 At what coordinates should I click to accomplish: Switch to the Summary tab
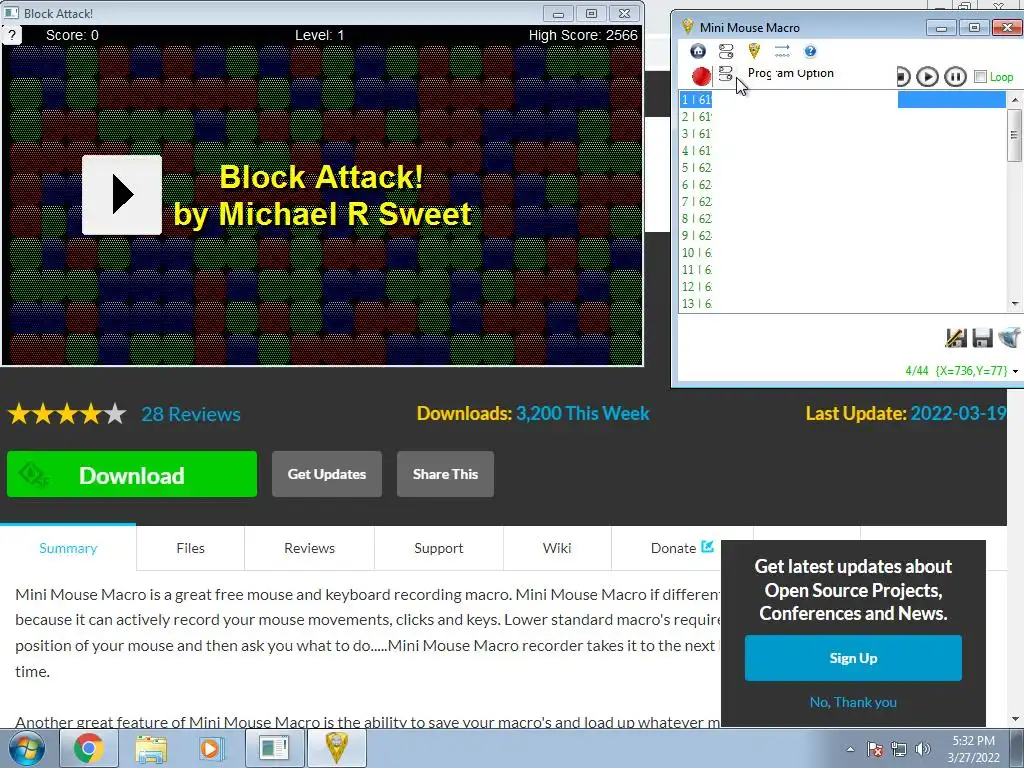point(68,548)
